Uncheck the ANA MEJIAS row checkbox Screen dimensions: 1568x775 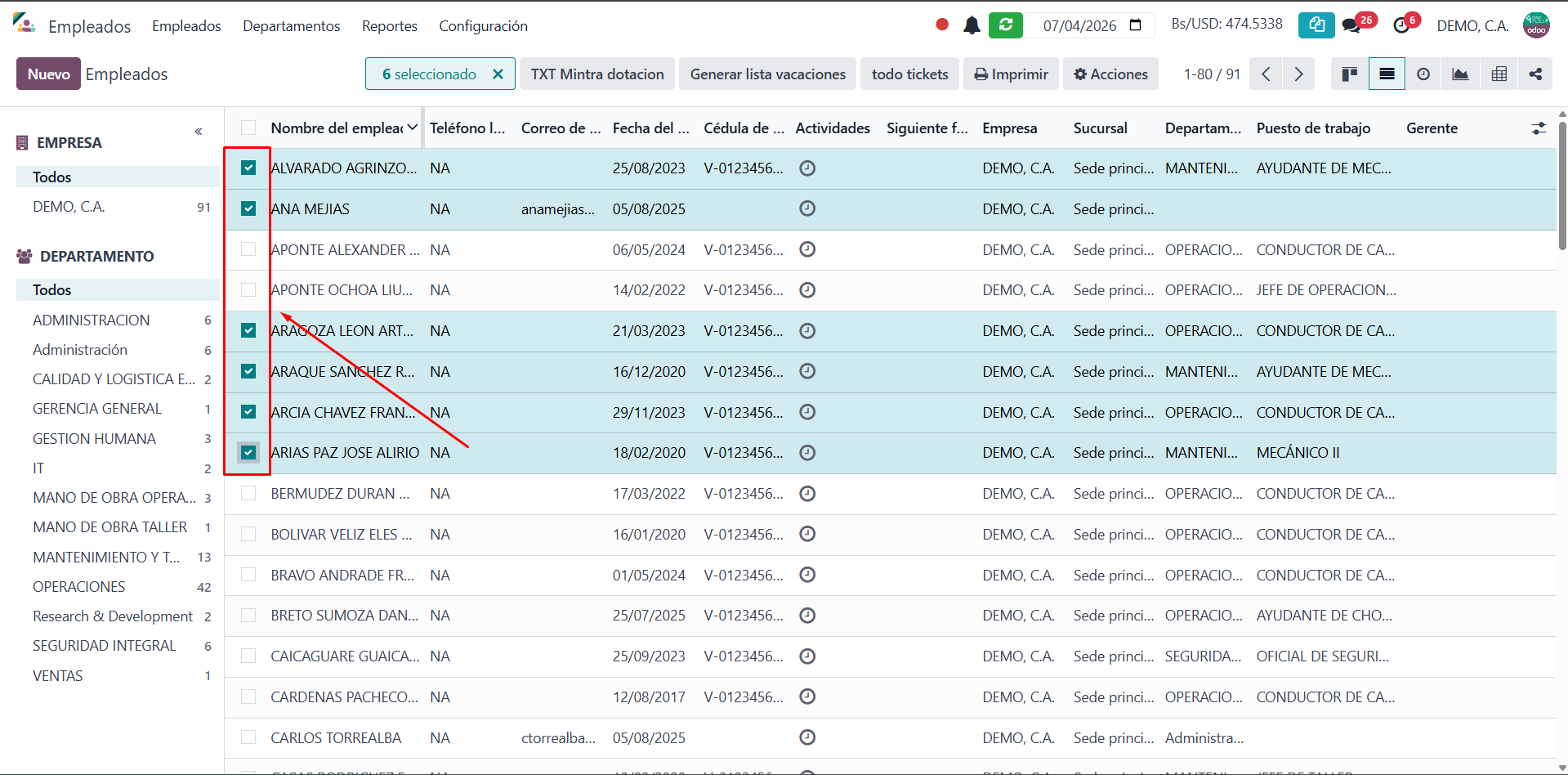click(248, 208)
